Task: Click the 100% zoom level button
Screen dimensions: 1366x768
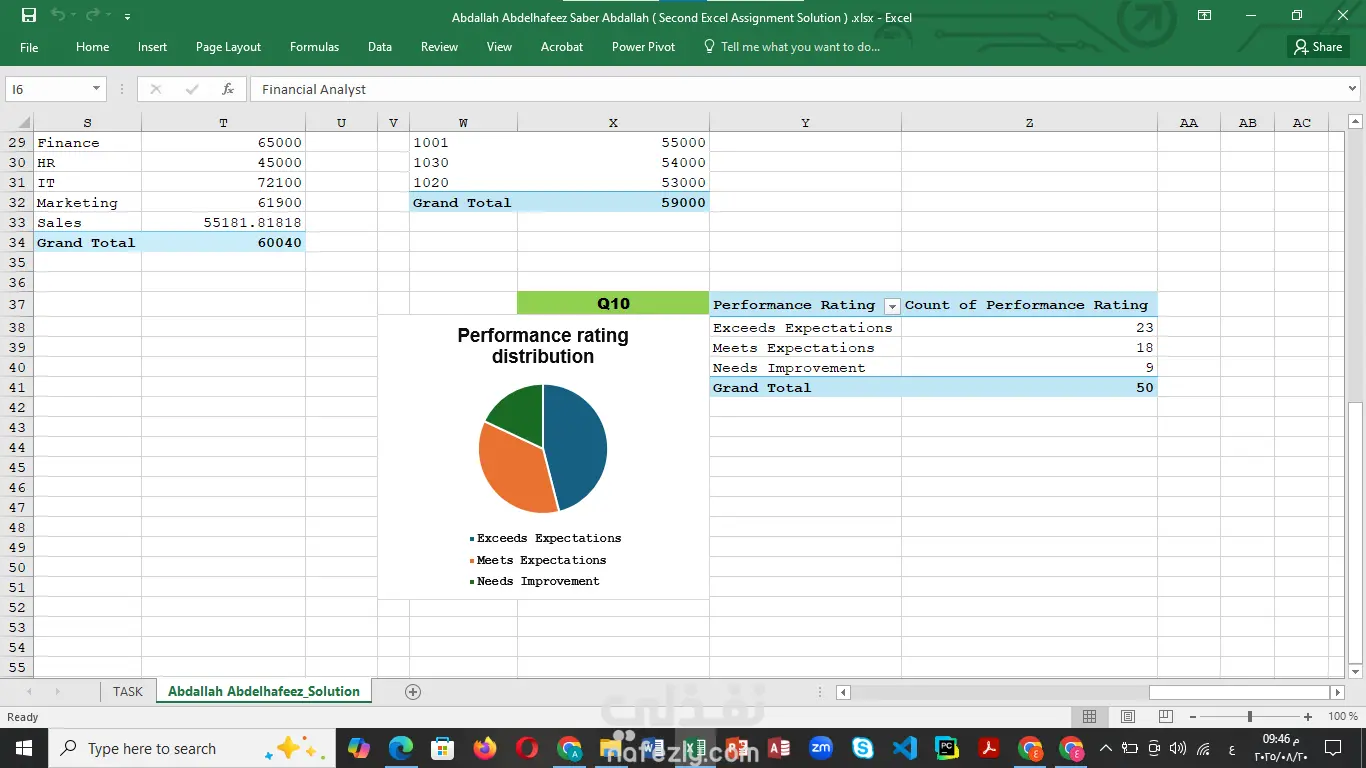Action: [1343, 717]
